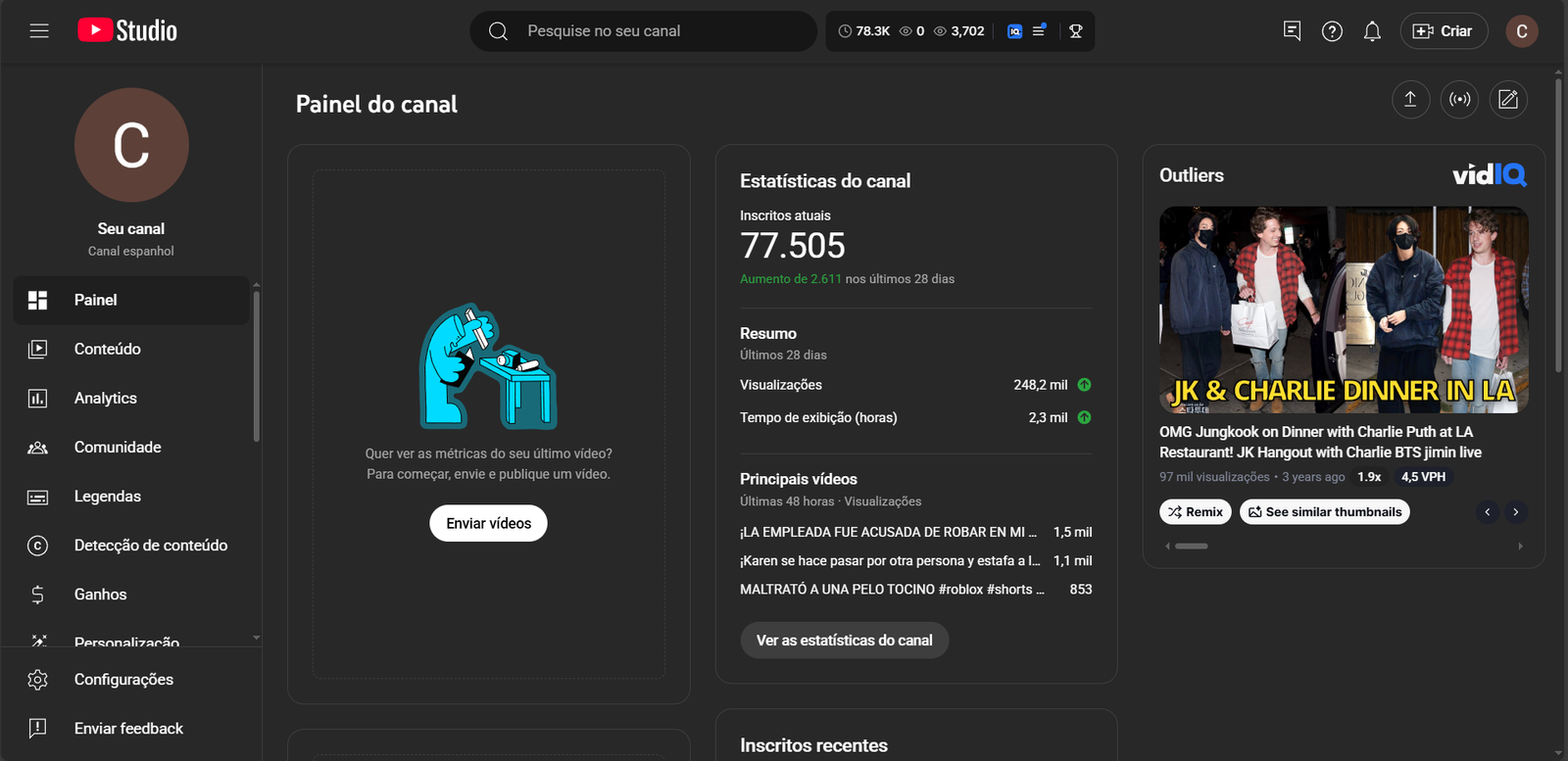Click the create post pencil icon
This screenshot has width=1568, height=761.
point(1508,99)
